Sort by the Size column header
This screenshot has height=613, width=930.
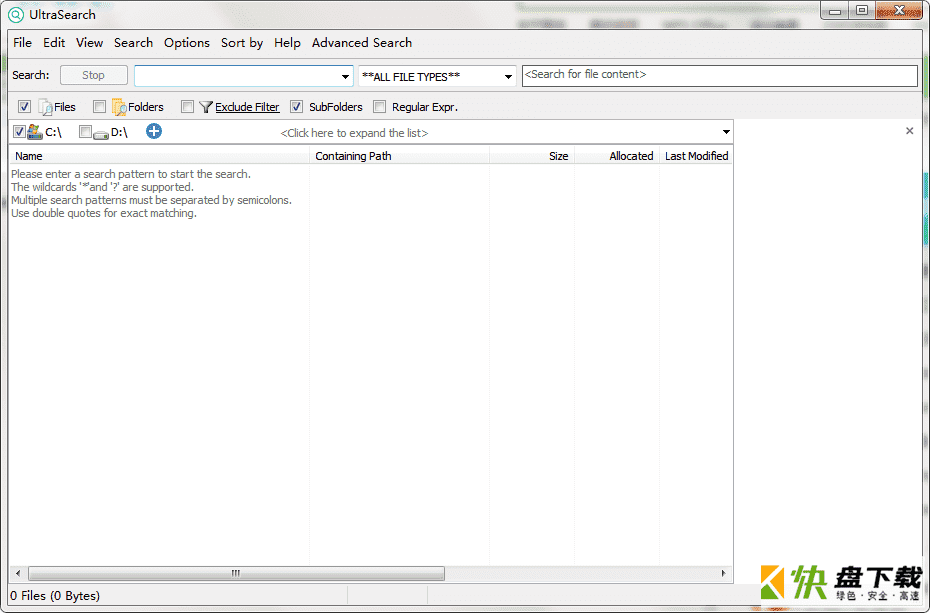[532, 156]
